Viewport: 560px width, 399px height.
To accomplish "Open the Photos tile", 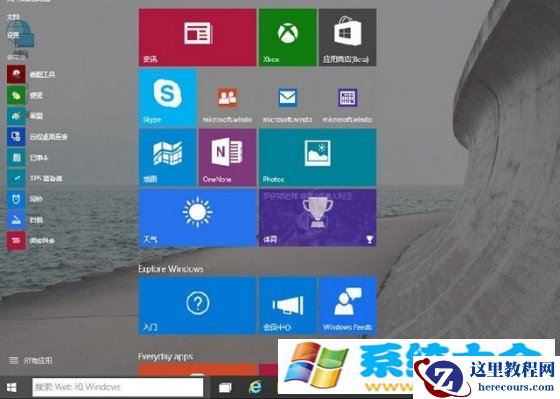I will click(318, 158).
